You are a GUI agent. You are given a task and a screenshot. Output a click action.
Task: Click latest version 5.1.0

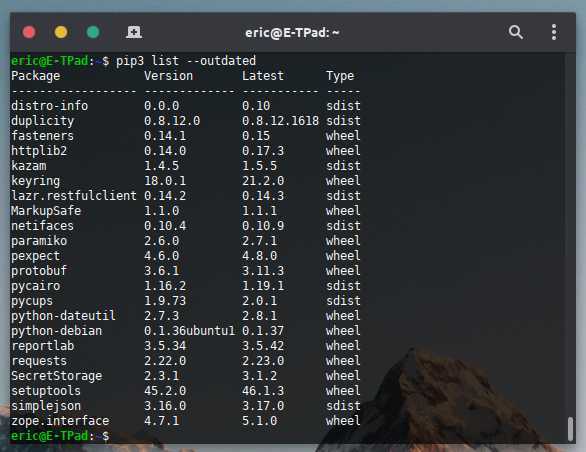260,421
